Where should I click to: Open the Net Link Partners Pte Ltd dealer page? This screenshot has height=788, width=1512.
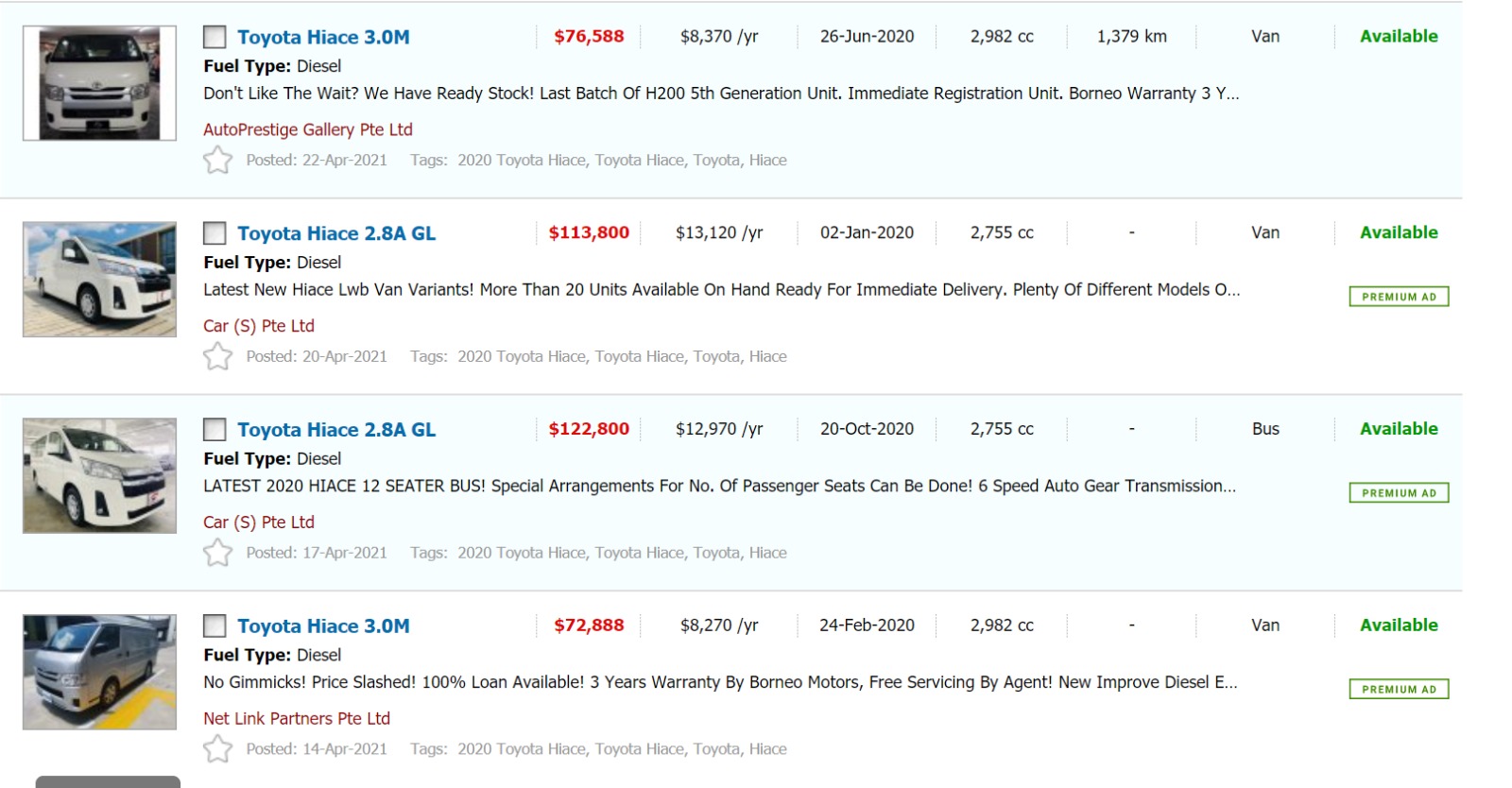297,718
